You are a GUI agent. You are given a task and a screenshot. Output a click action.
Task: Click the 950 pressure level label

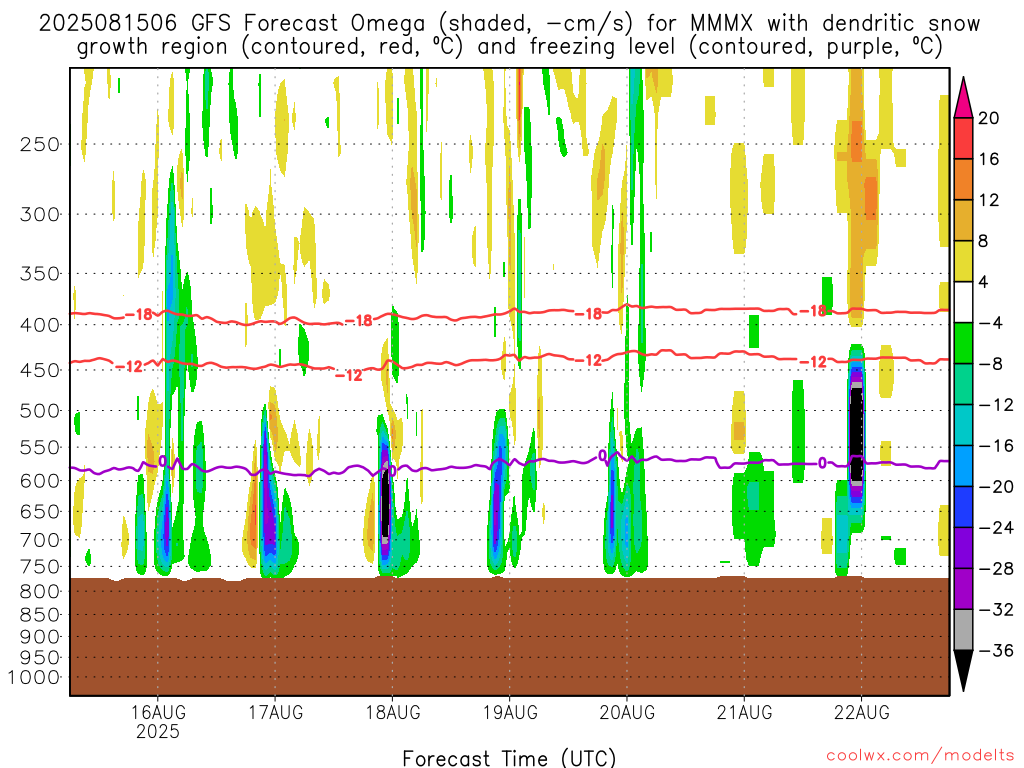pyautogui.click(x=40, y=658)
